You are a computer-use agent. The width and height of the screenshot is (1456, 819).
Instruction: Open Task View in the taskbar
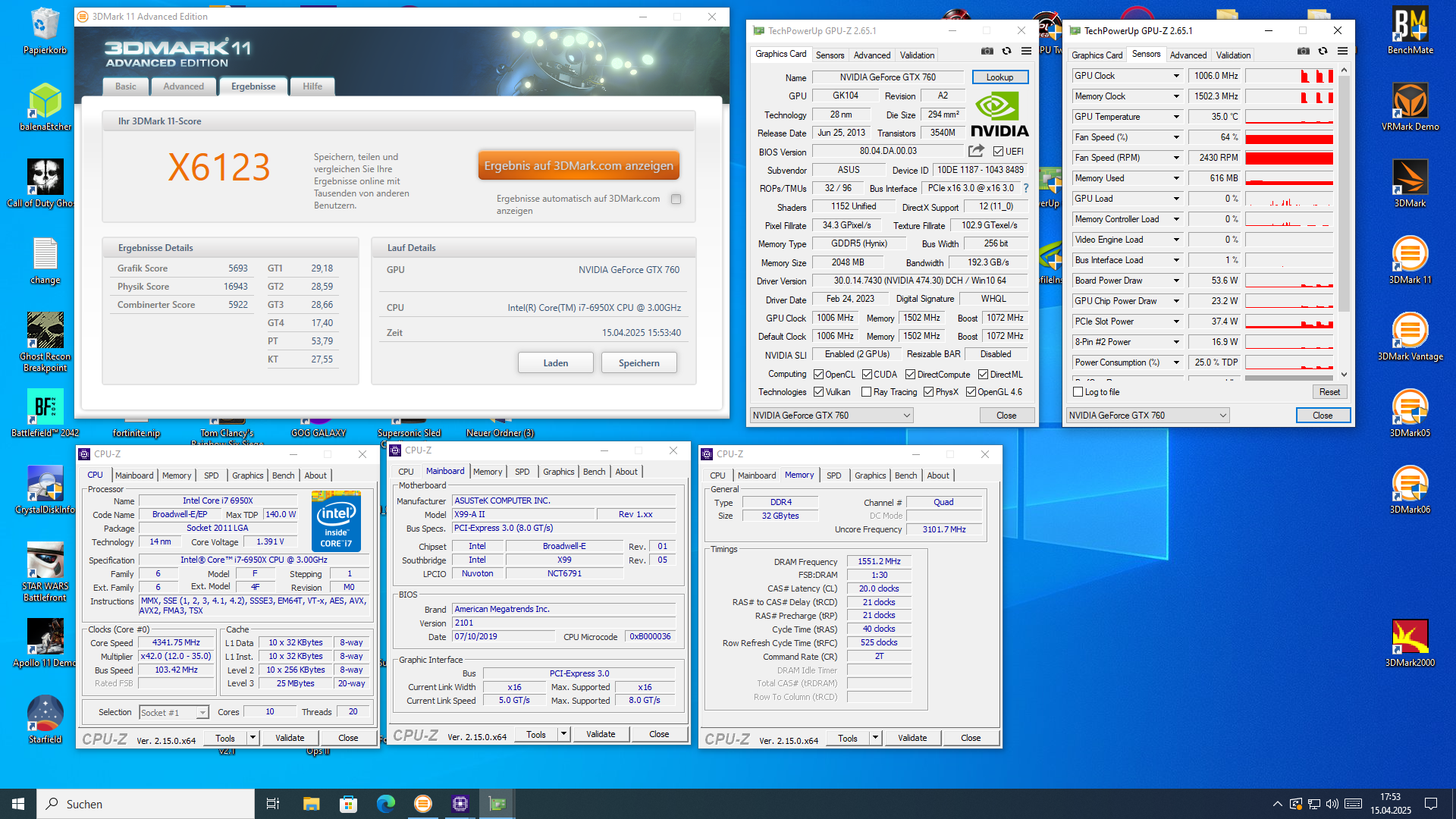[x=273, y=804]
